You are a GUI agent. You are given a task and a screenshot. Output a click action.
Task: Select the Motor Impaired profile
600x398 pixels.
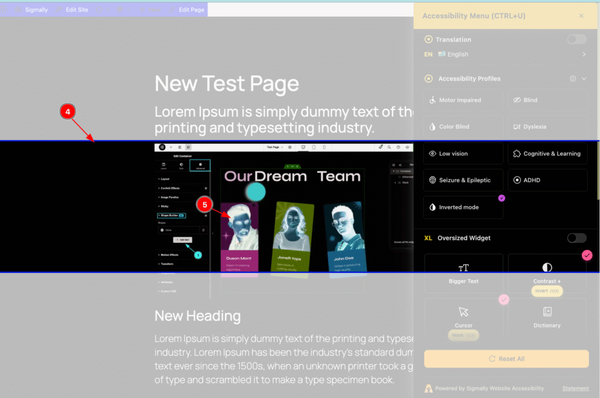click(x=463, y=100)
